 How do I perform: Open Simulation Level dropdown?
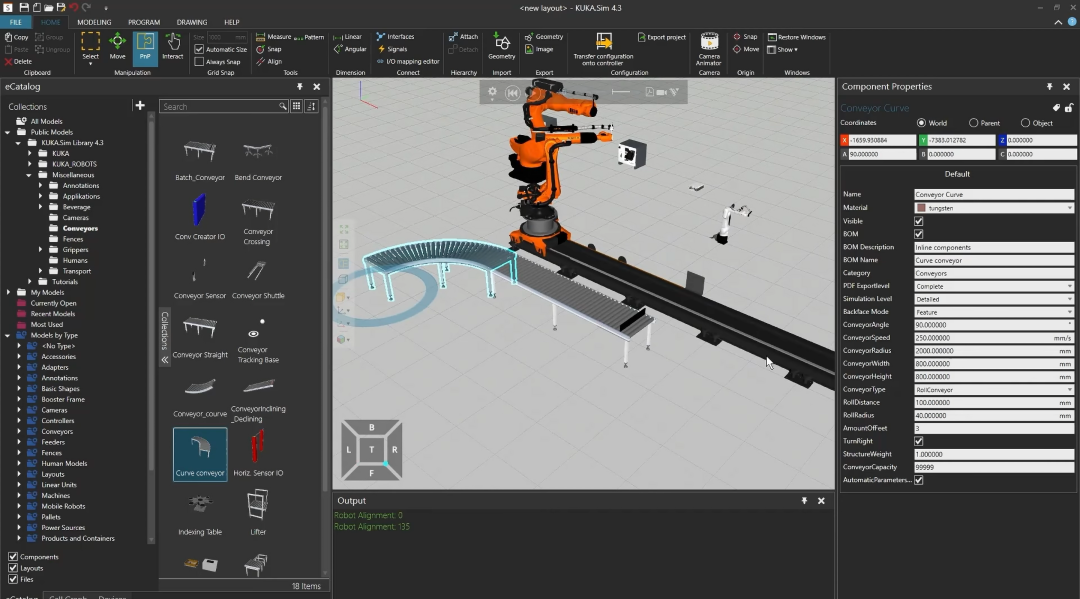pyautogui.click(x=994, y=299)
